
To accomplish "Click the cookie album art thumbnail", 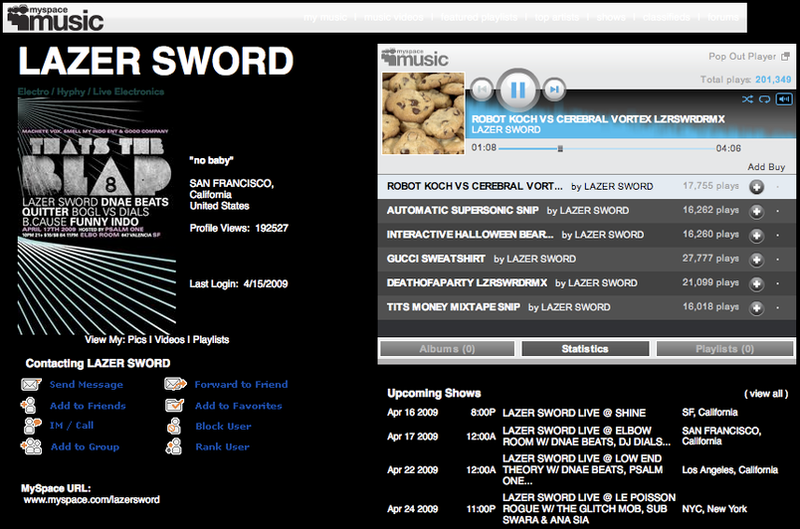I will click(x=423, y=113).
